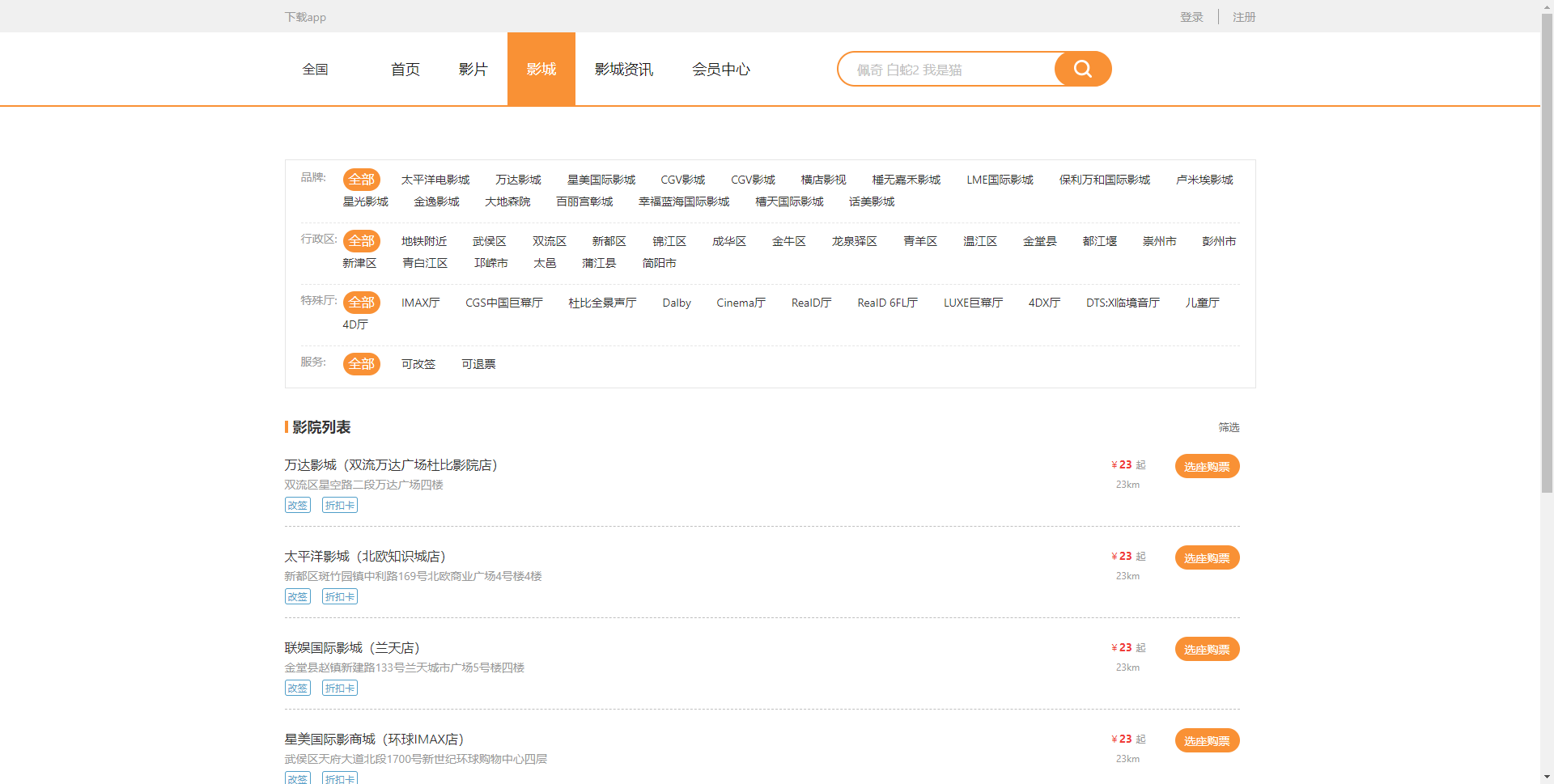Filter by 可退票 service
The image size is (1554, 784).
[x=478, y=364]
